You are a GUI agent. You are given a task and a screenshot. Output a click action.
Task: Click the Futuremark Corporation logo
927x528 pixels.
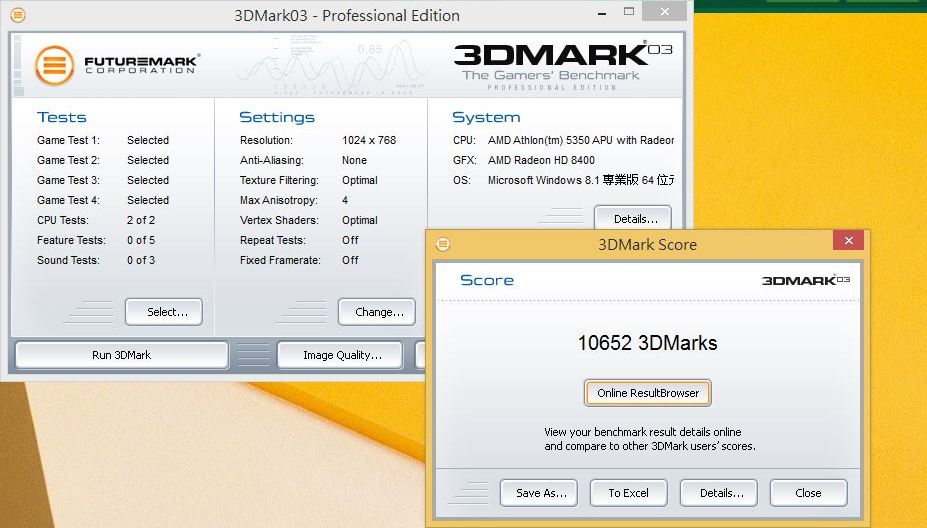[x=118, y=66]
